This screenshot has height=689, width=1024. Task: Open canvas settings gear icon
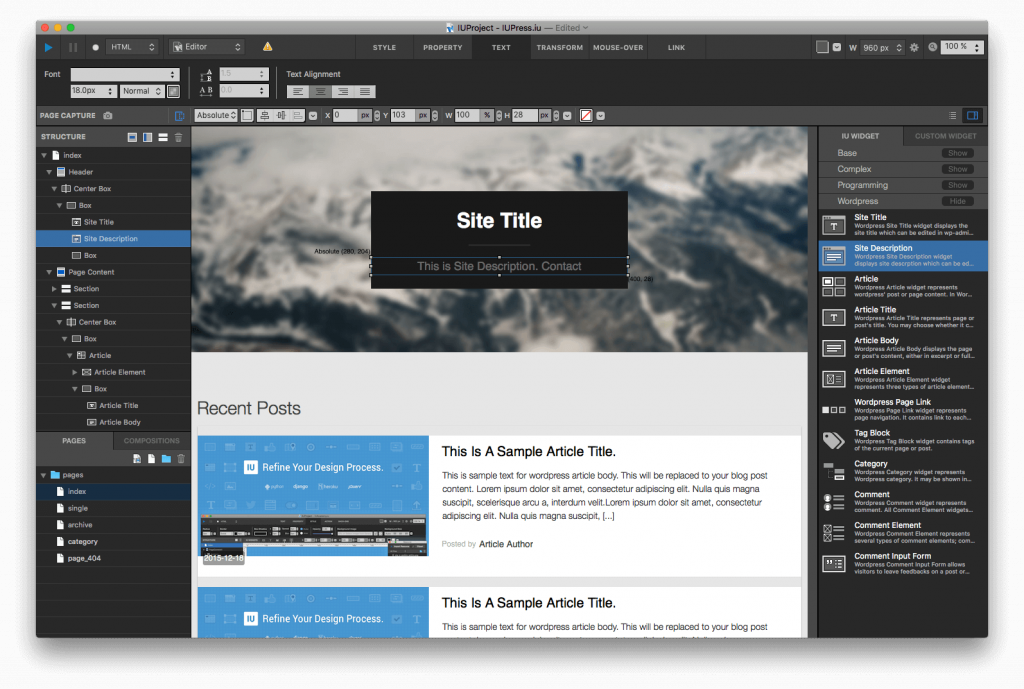(914, 47)
